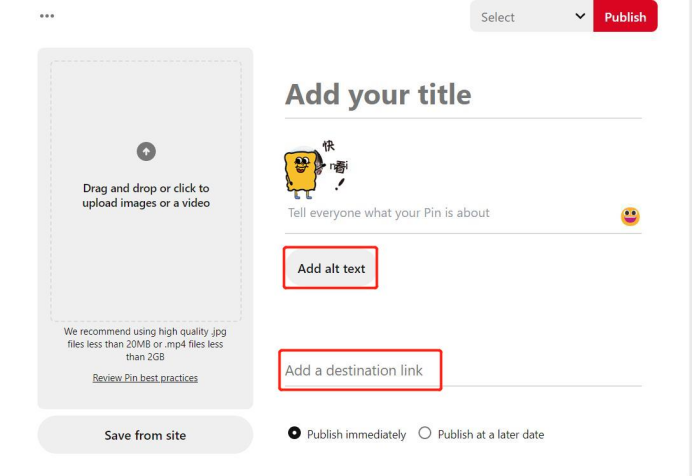
Task: Open the three-dots more options menu
Action: (47, 16)
